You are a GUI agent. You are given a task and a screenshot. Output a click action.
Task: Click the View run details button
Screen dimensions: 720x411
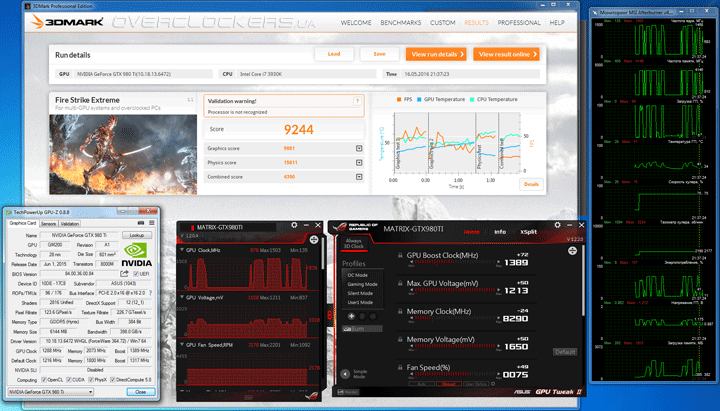(x=436, y=54)
